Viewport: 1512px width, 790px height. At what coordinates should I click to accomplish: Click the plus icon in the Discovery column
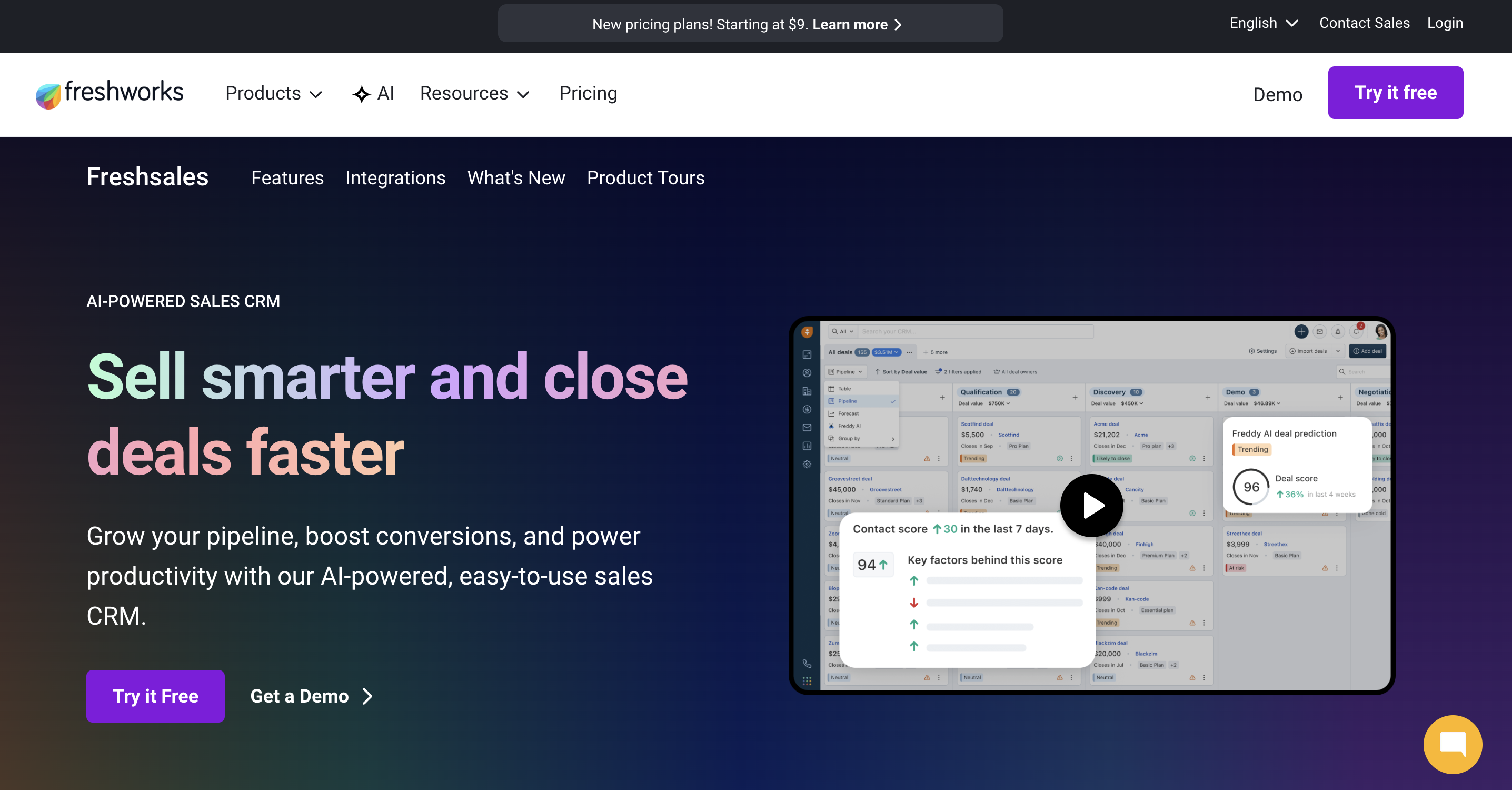1208,398
